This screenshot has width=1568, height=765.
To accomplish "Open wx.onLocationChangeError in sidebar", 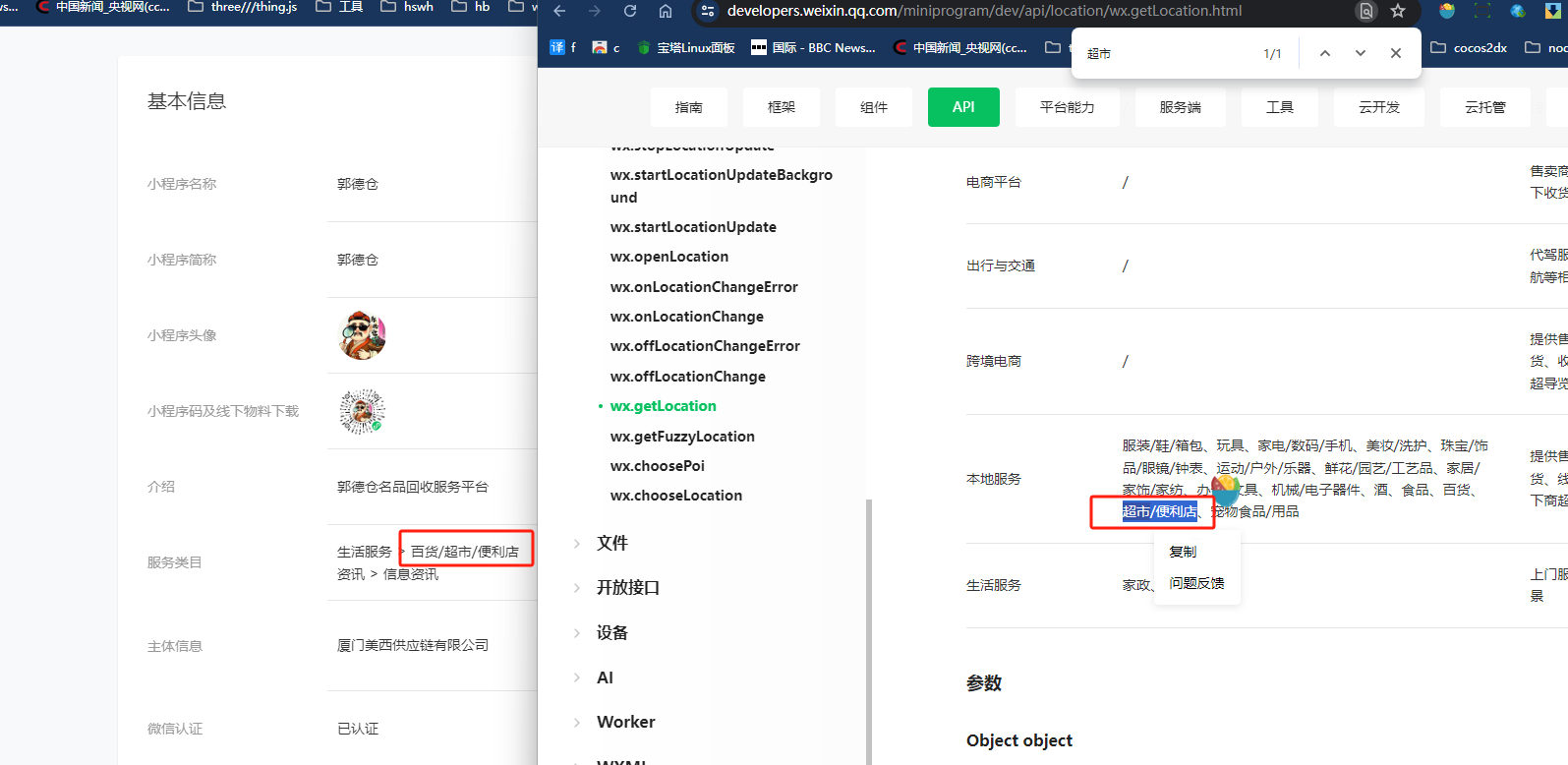I will point(704,287).
